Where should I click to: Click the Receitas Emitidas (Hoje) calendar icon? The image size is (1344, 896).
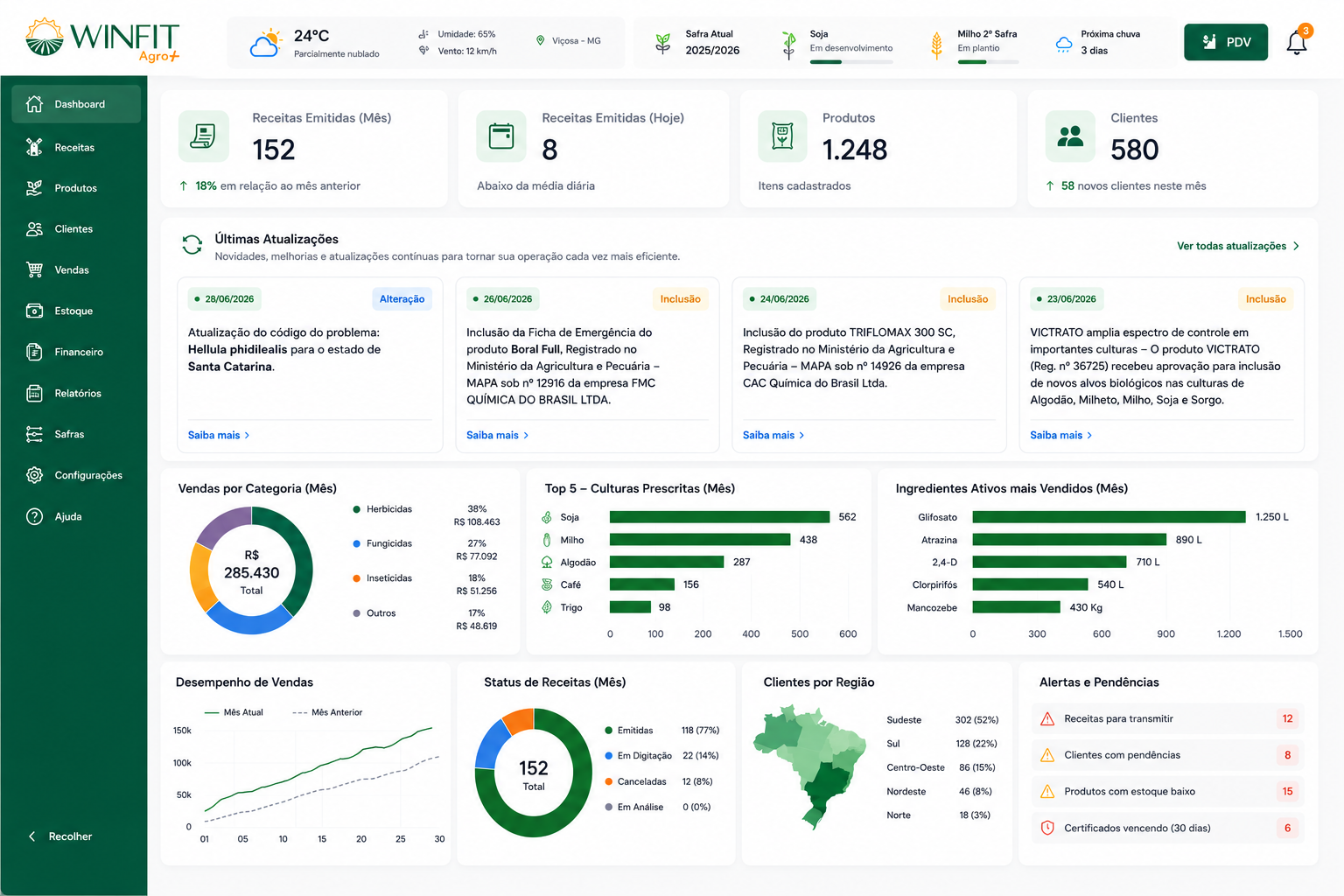[501, 136]
